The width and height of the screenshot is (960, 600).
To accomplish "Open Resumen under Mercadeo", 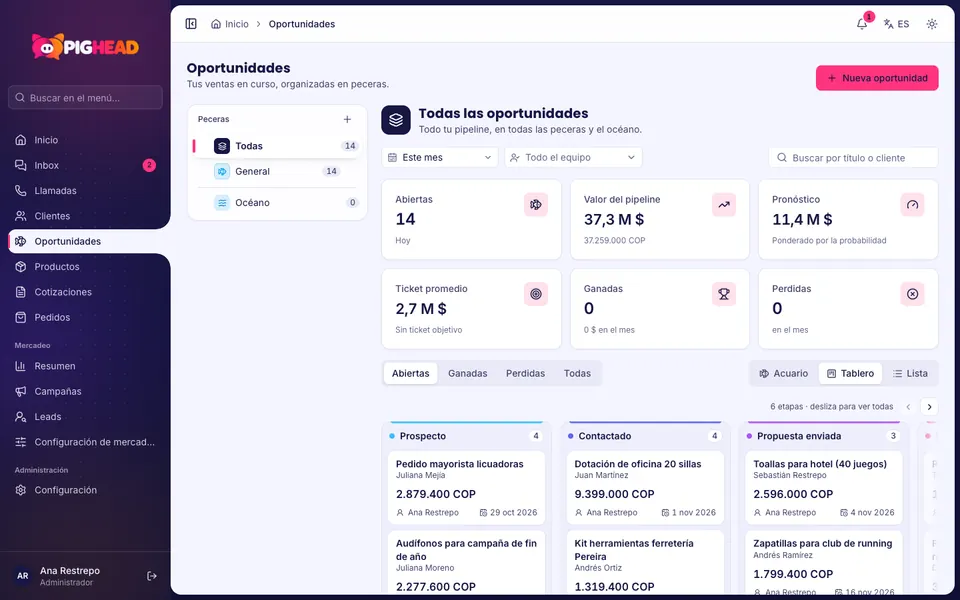I will [86, 366].
